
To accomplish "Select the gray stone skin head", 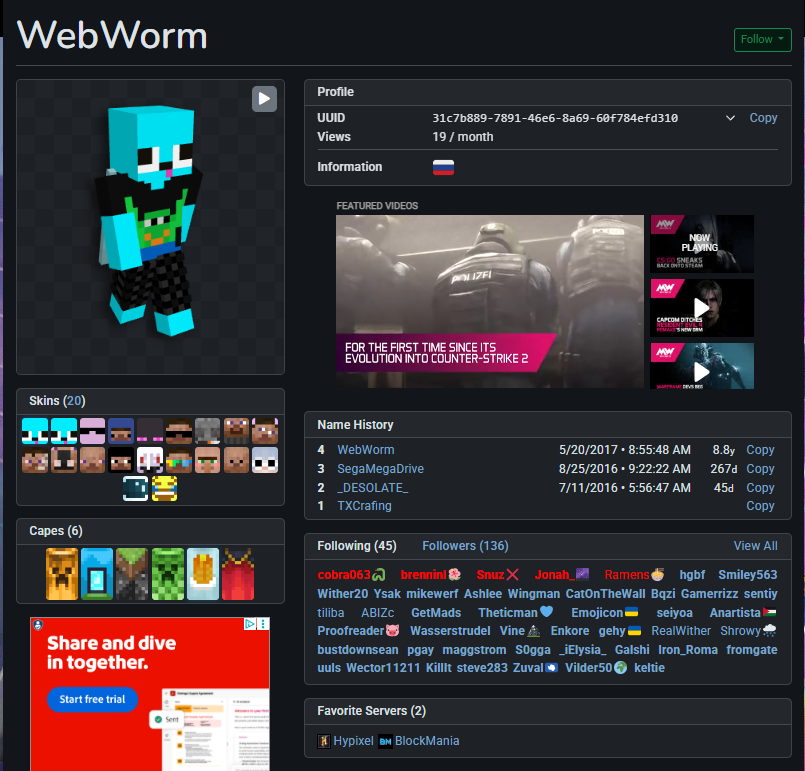I will coord(207,431).
